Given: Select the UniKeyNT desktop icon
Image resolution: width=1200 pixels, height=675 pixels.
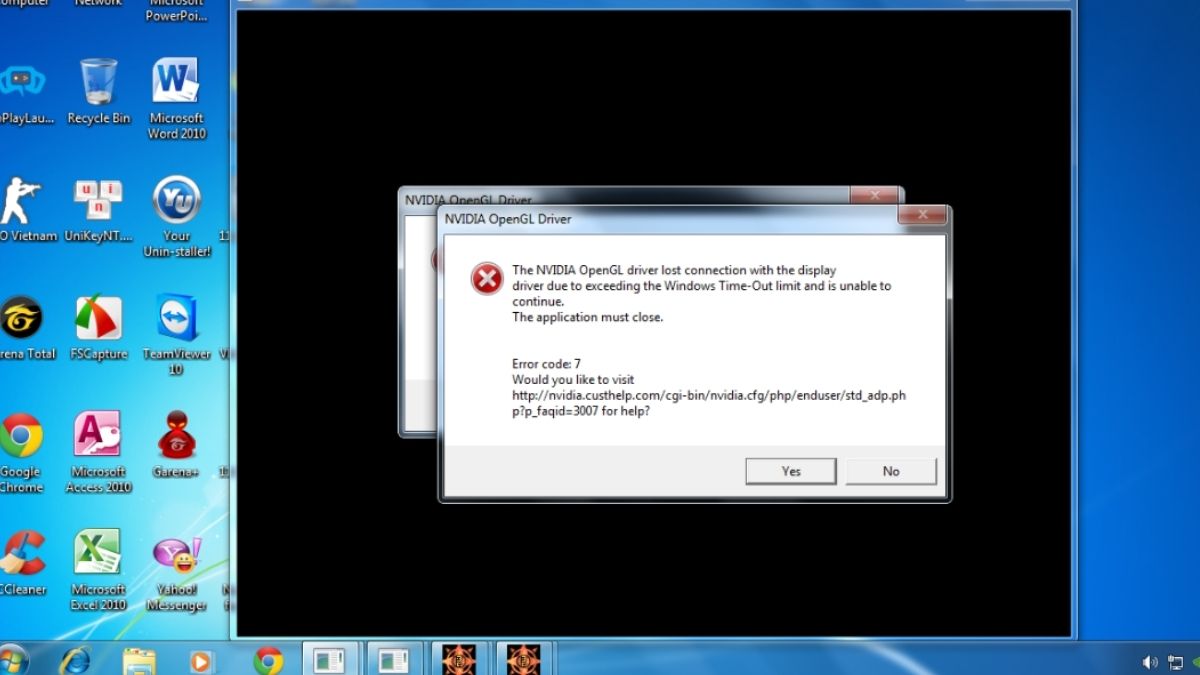Looking at the screenshot, I should (98, 210).
